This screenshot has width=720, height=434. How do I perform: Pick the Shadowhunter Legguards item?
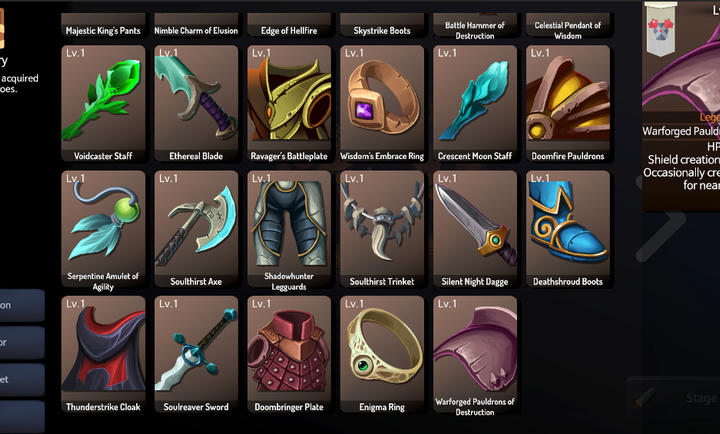tap(289, 229)
